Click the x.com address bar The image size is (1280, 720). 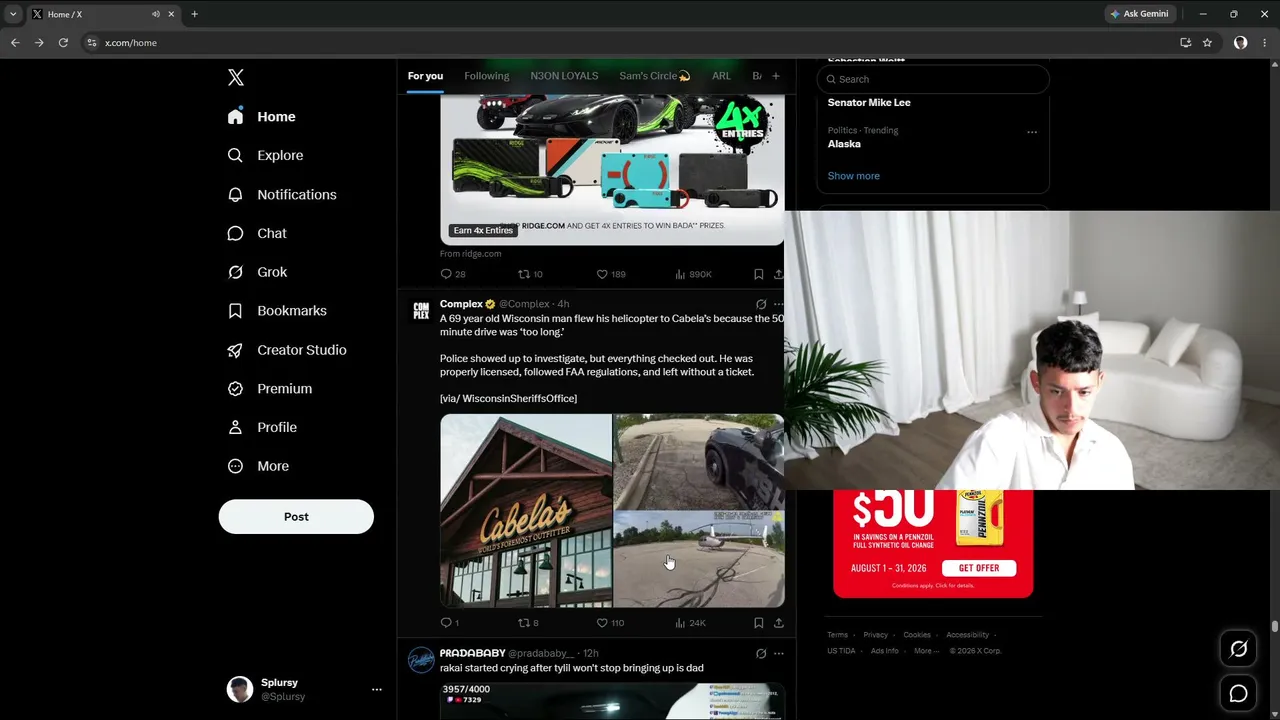tap(630, 43)
